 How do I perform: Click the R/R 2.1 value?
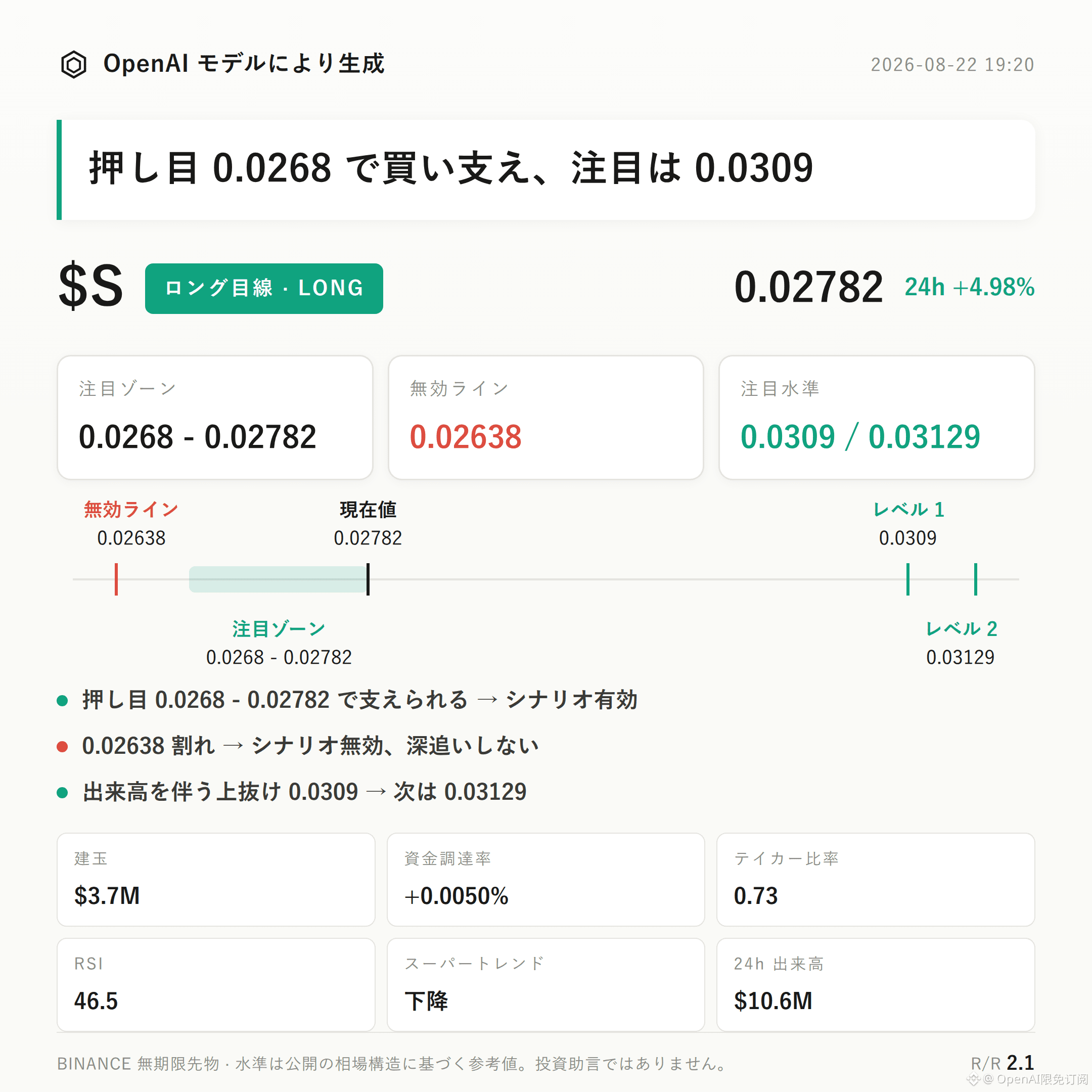[x=1002, y=1063]
